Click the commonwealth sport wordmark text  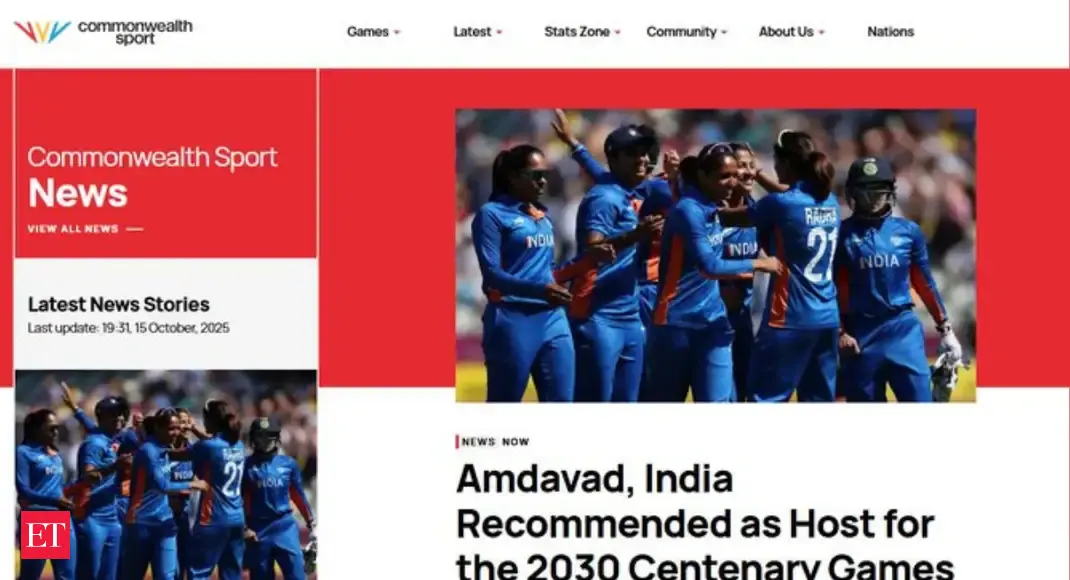click(135, 32)
